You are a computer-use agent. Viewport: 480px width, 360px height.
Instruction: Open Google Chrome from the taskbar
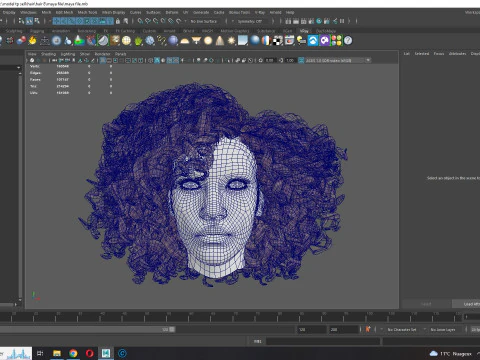click(x=73, y=353)
